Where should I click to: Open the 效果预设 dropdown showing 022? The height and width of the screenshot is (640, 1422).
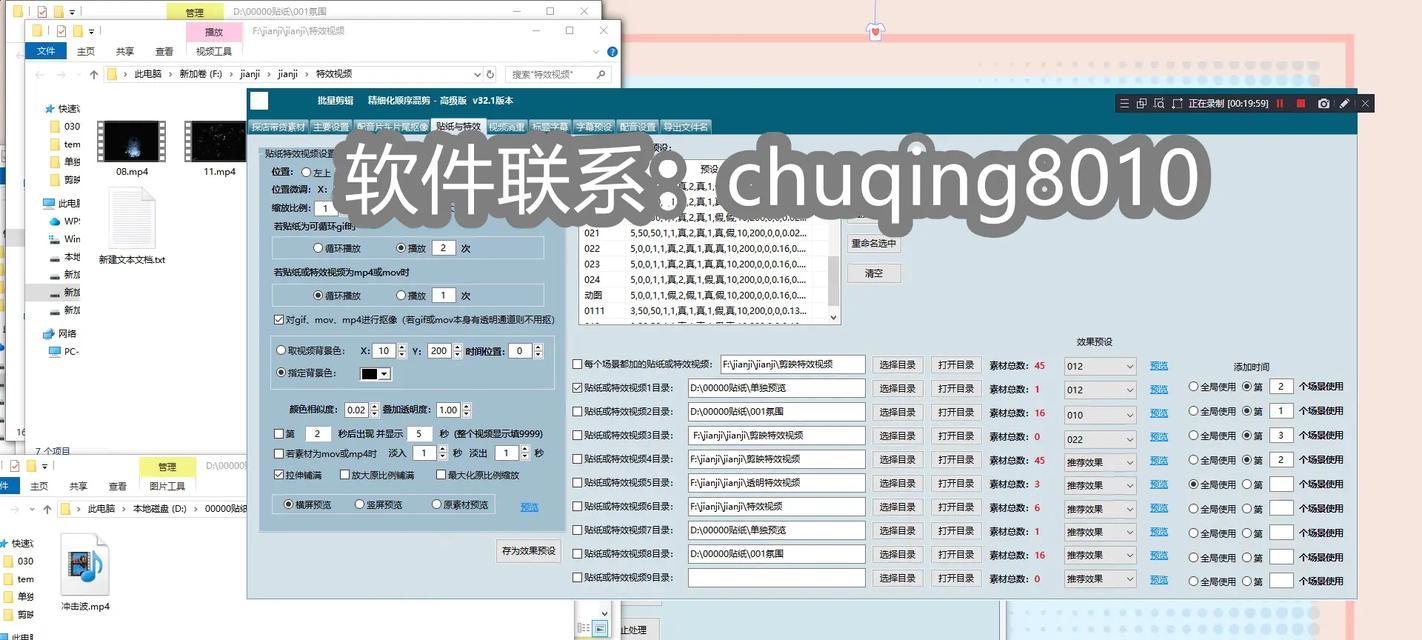1100,438
